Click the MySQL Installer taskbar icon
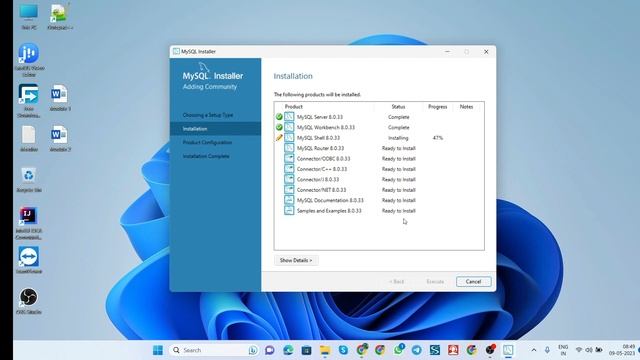The width and height of the screenshot is (640, 360). coord(508,350)
